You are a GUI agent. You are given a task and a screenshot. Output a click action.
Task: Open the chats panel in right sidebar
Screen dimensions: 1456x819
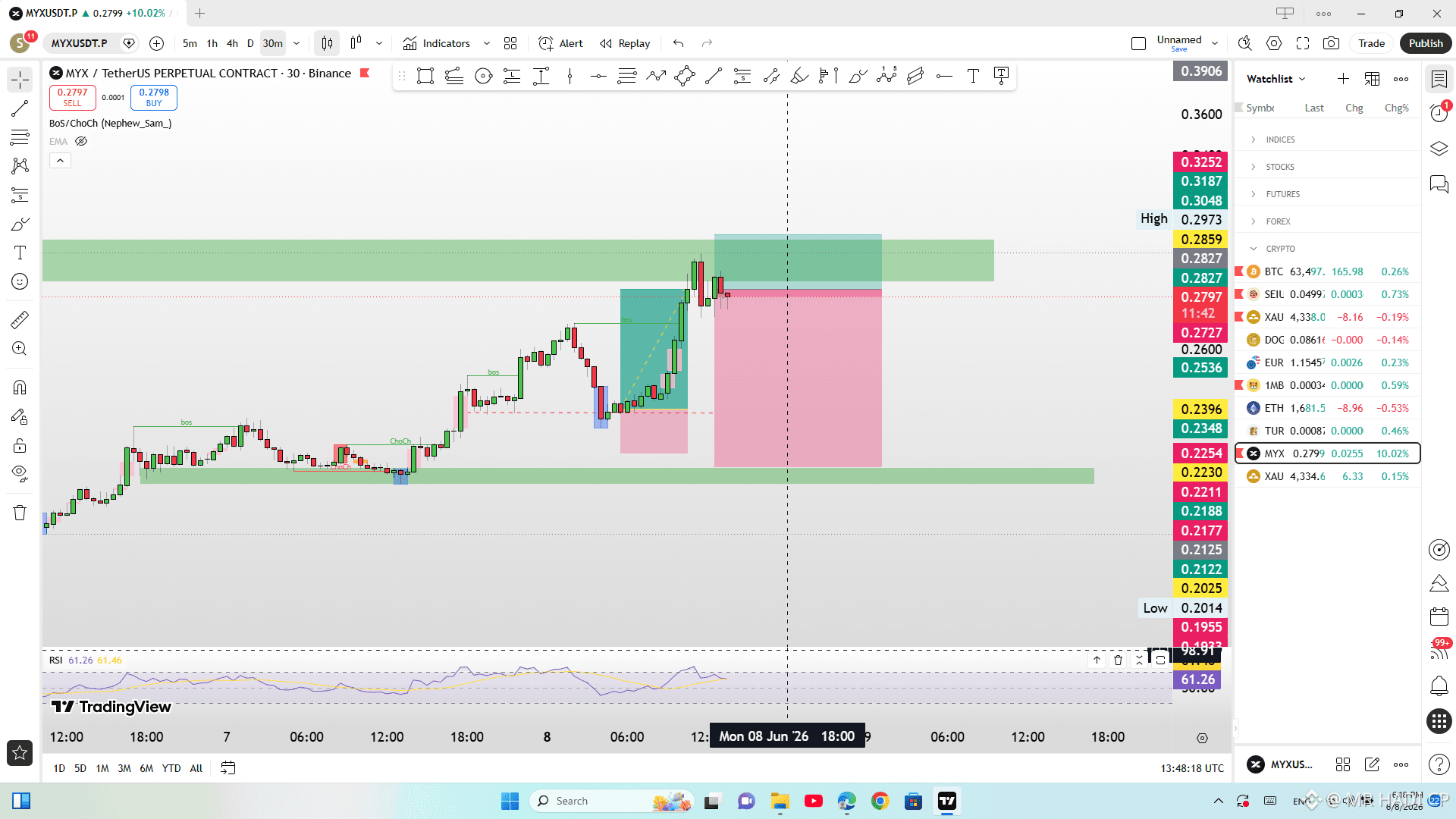coord(1439,184)
